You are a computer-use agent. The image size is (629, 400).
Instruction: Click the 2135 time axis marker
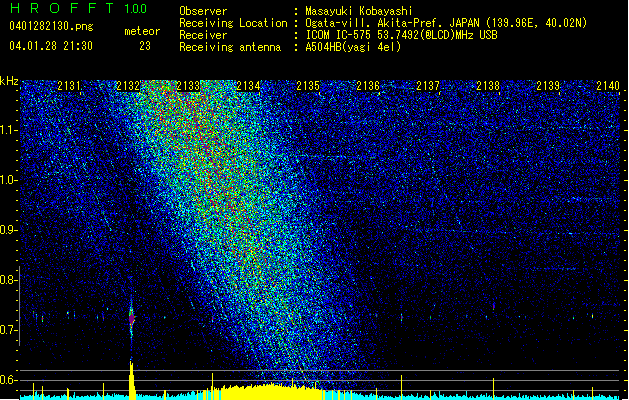click(308, 85)
